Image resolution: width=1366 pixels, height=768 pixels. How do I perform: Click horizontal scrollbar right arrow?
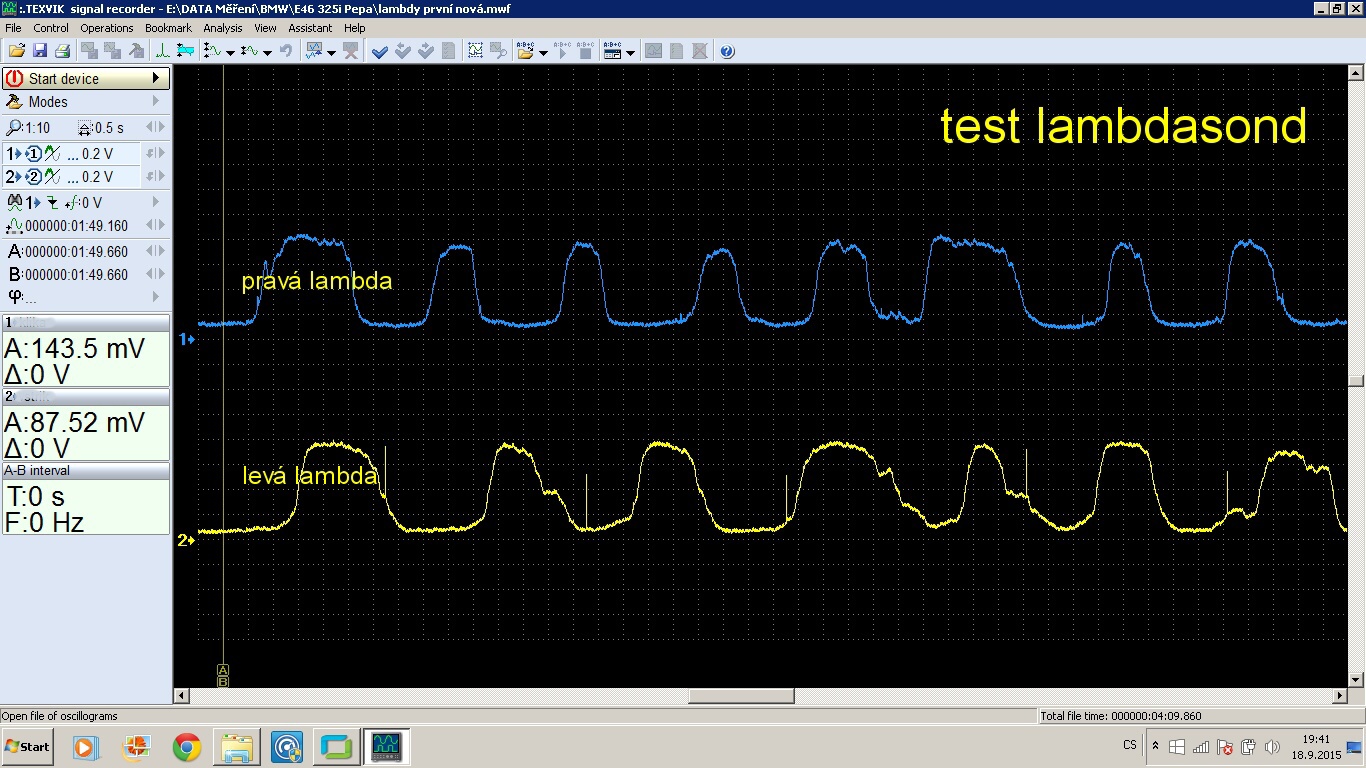tap(1341, 696)
